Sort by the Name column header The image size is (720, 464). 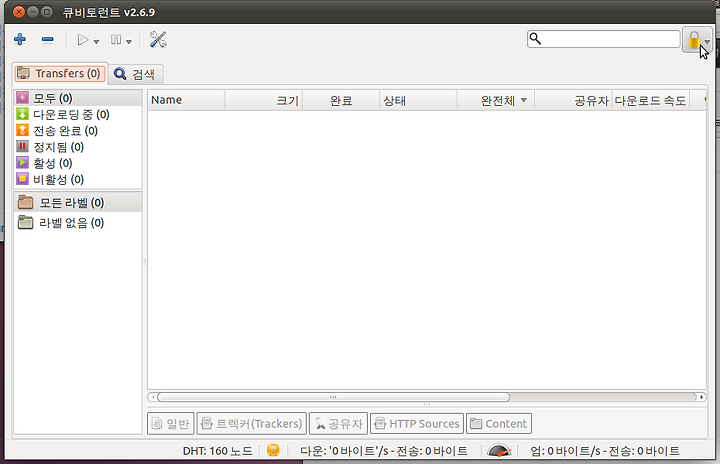click(x=186, y=100)
